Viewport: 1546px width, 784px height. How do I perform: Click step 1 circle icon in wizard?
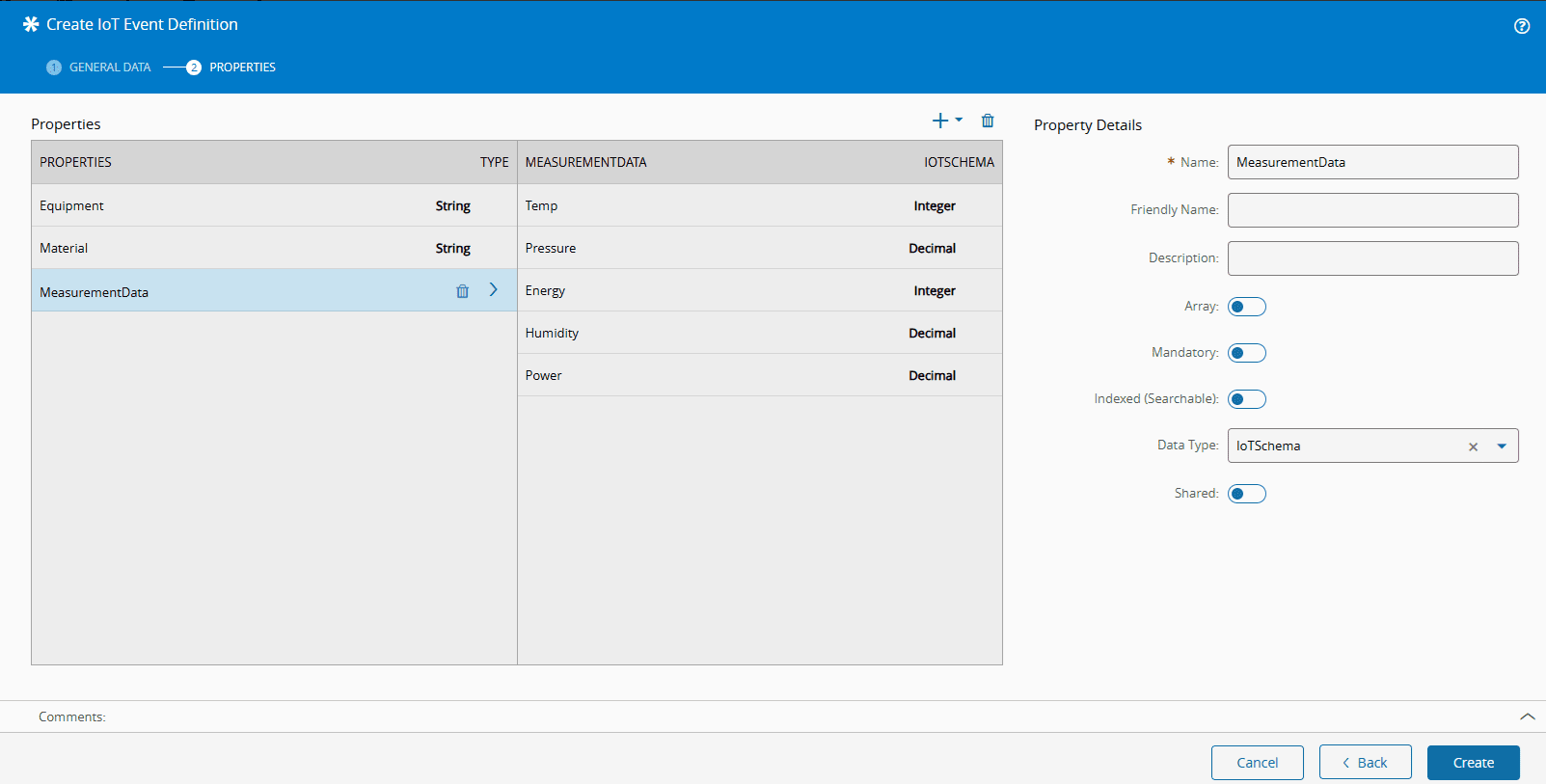[54, 68]
